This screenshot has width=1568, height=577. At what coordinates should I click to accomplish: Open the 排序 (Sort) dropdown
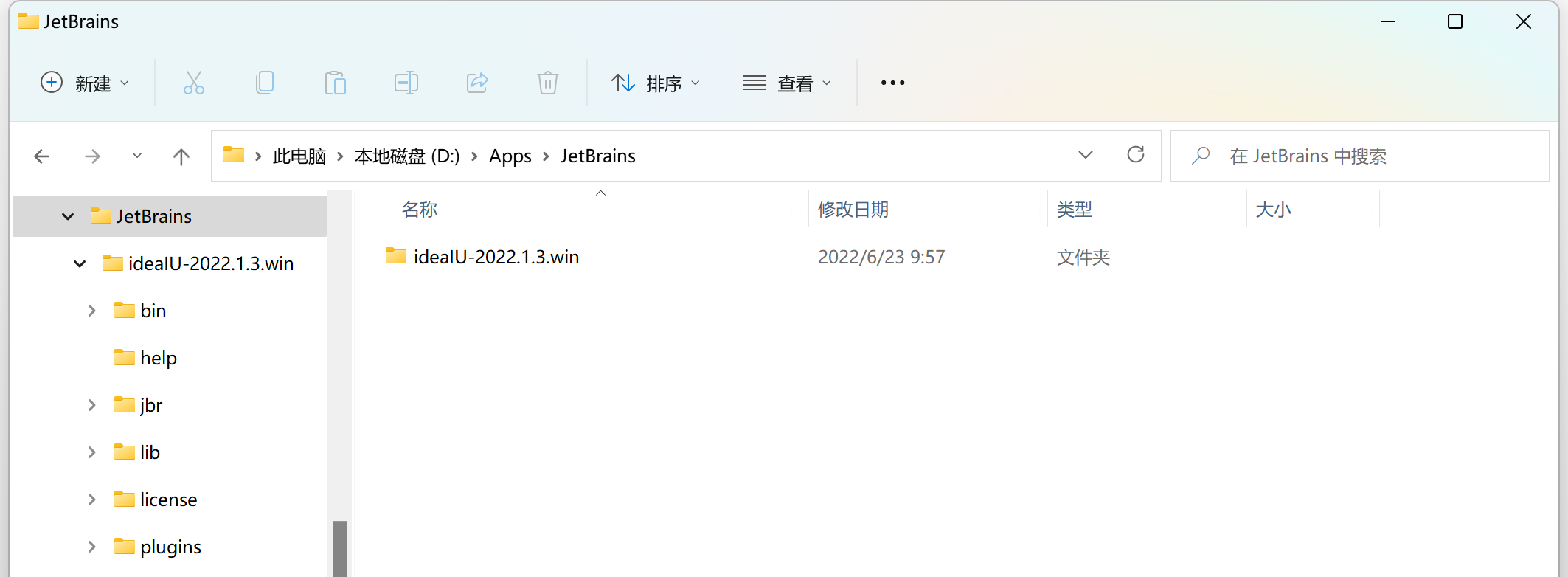click(655, 83)
